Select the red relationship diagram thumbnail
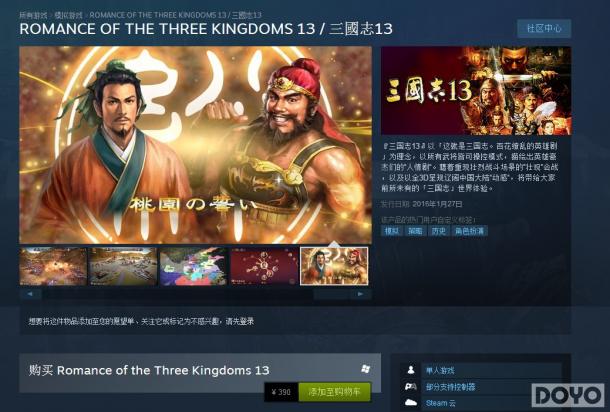The image size is (610, 412). coord(264,266)
